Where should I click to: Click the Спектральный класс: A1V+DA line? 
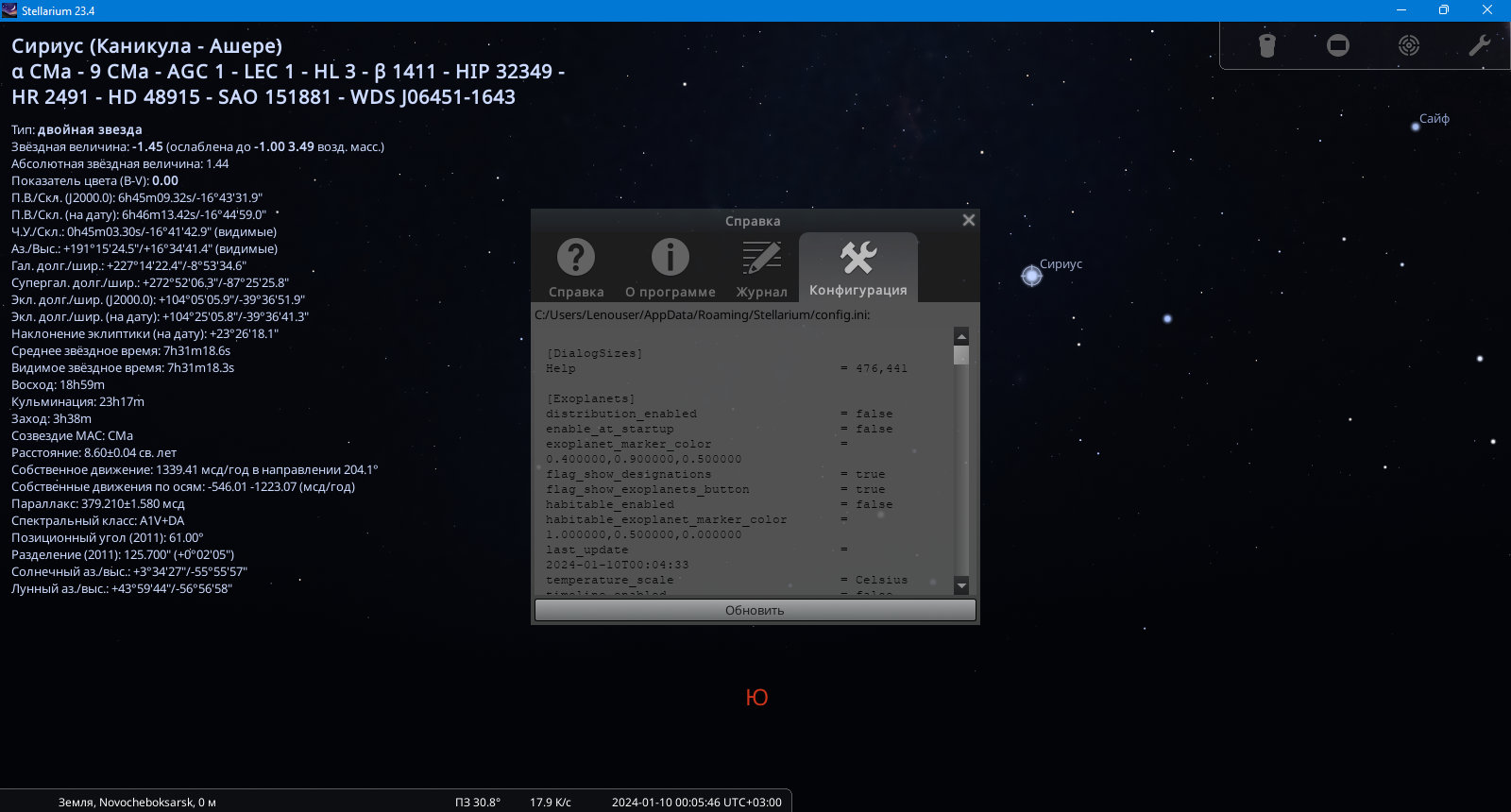(97, 520)
